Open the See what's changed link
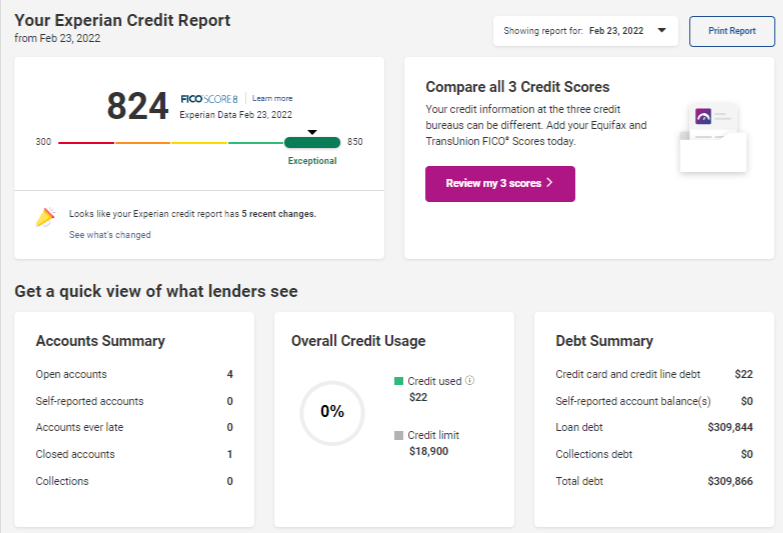Viewport: 783px width, 533px height. 109,235
